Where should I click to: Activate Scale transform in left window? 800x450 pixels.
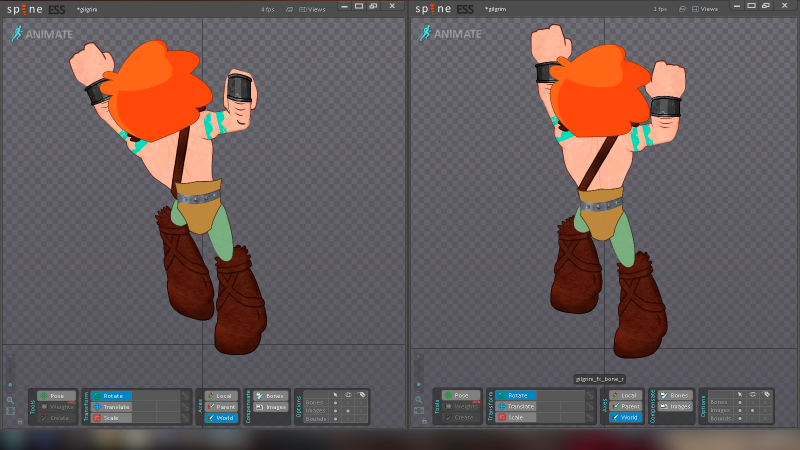coord(111,418)
